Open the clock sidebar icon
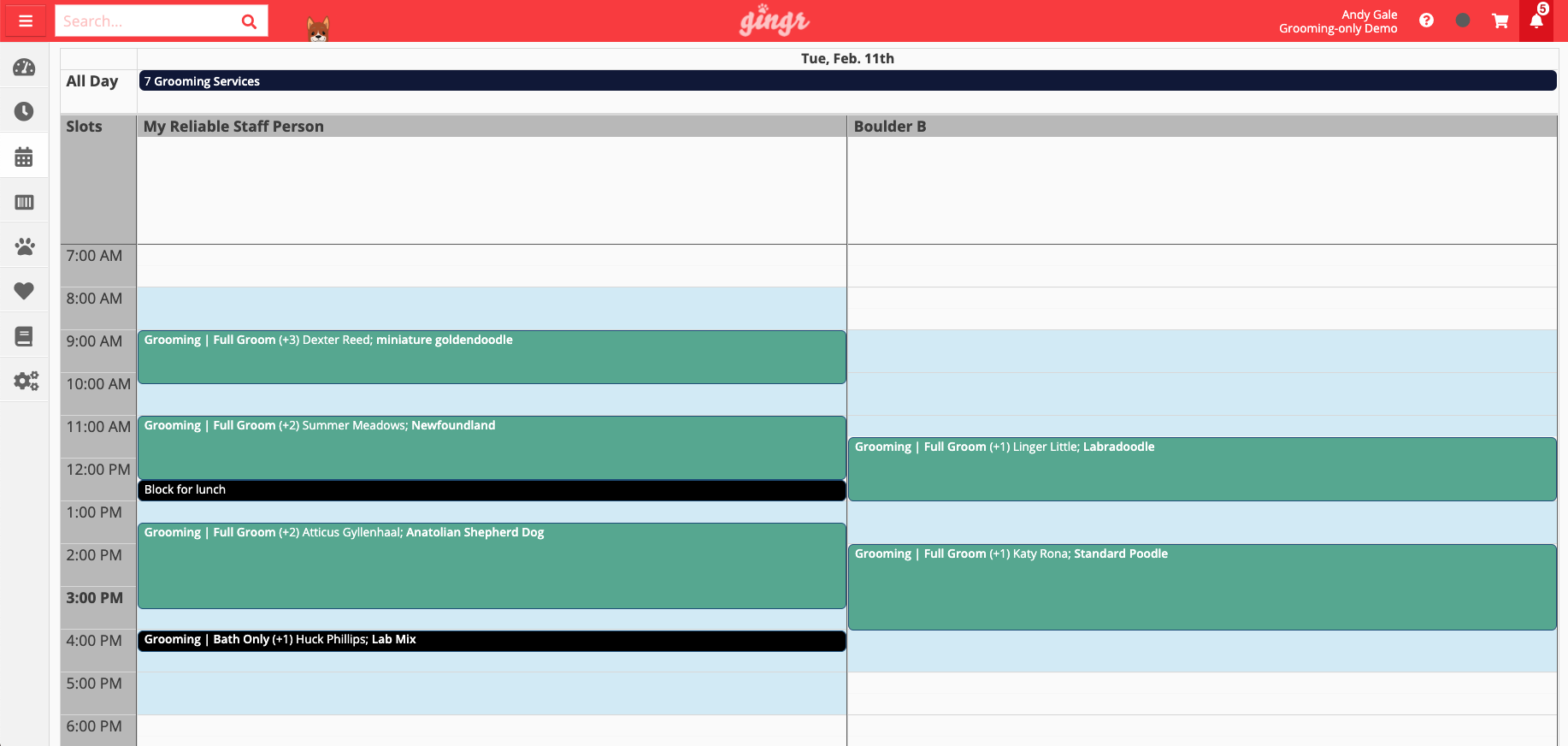This screenshot has height=746, width=1568. click(x=24, y=111)
